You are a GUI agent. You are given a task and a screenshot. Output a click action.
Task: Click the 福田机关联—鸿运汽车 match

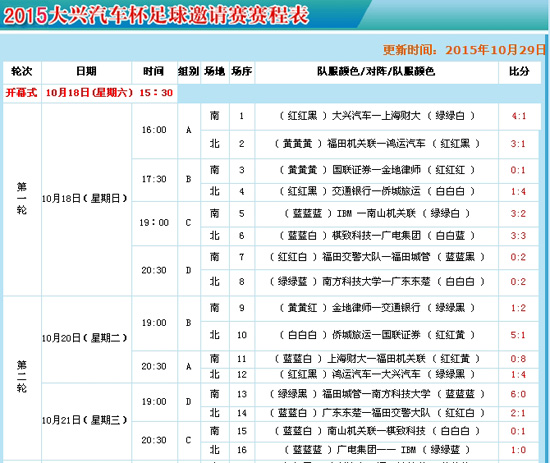[377, 144]
